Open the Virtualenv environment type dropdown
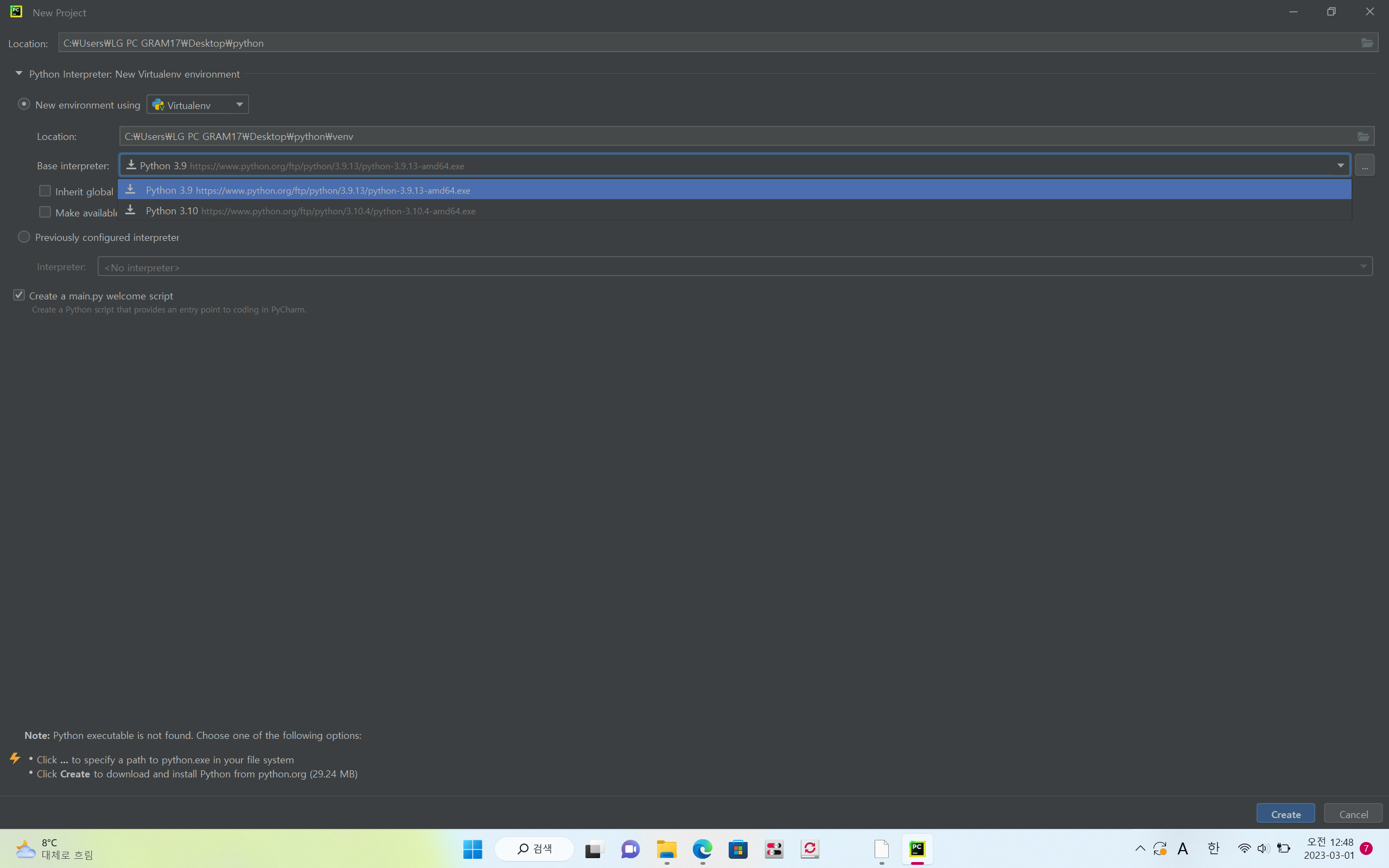The image size is (1389, 868). tap(197, 105)
